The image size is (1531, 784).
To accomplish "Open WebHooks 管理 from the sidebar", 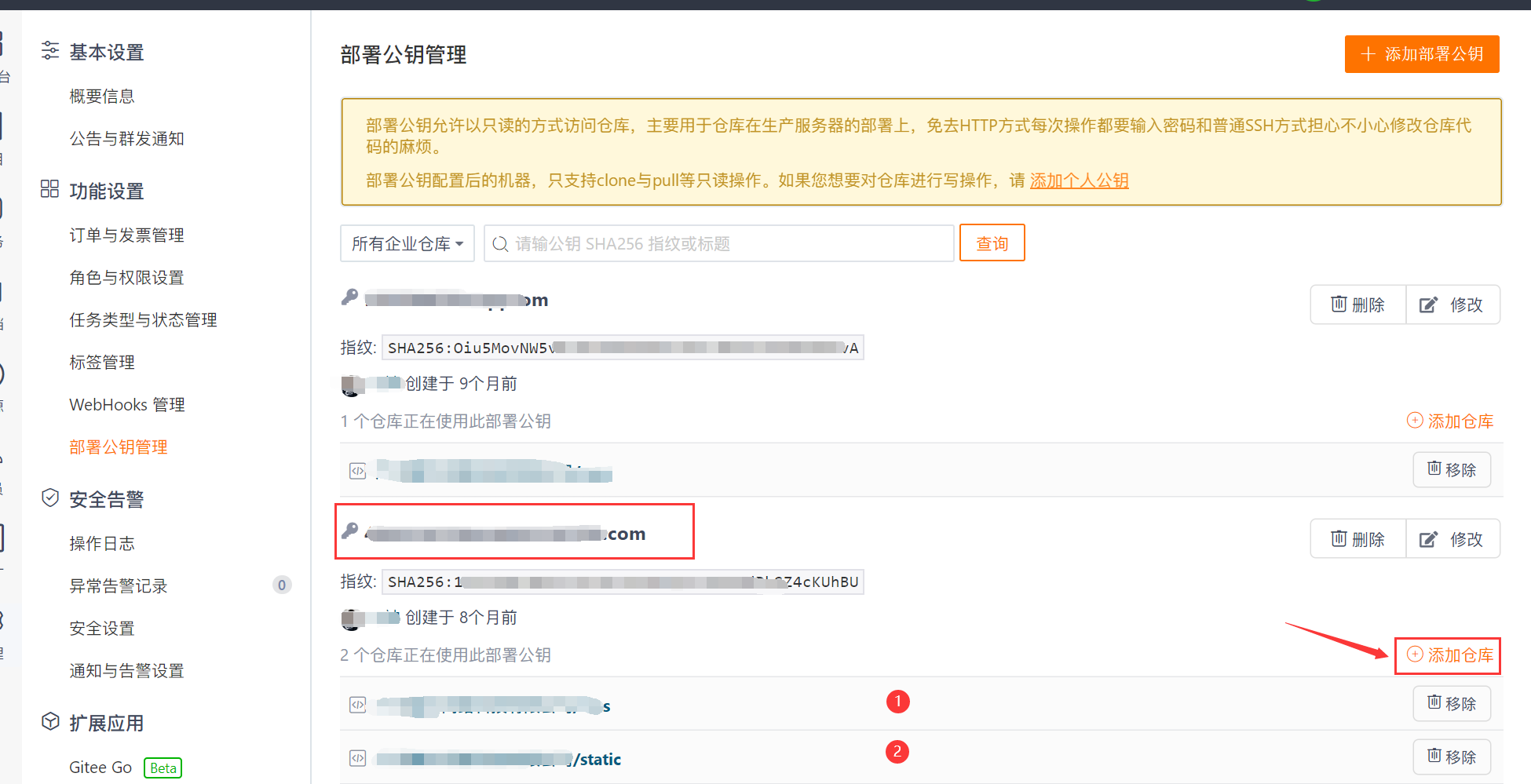I will (x=126, y=404).
